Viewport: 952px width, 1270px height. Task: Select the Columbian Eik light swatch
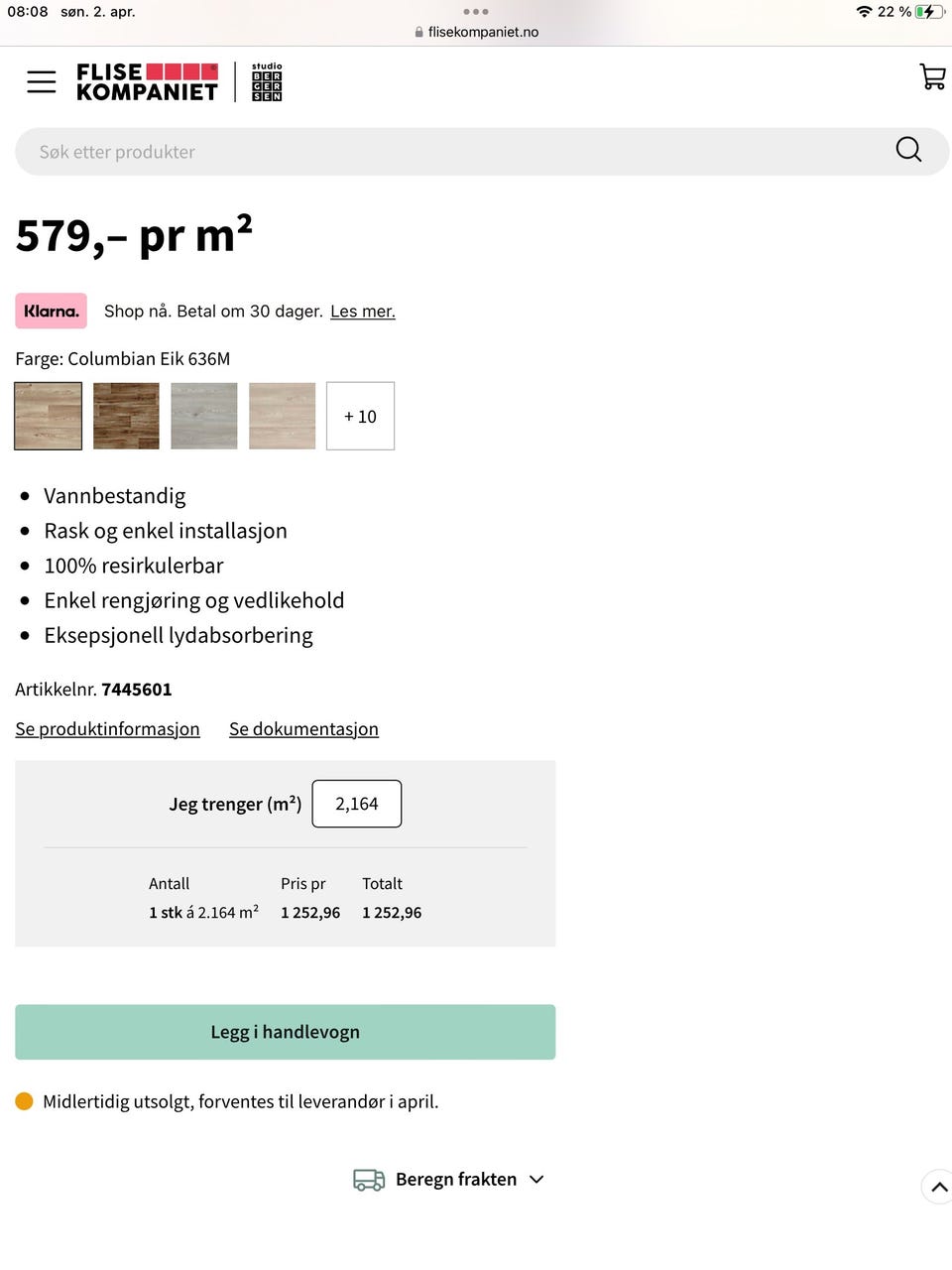[x=49, y=417]
